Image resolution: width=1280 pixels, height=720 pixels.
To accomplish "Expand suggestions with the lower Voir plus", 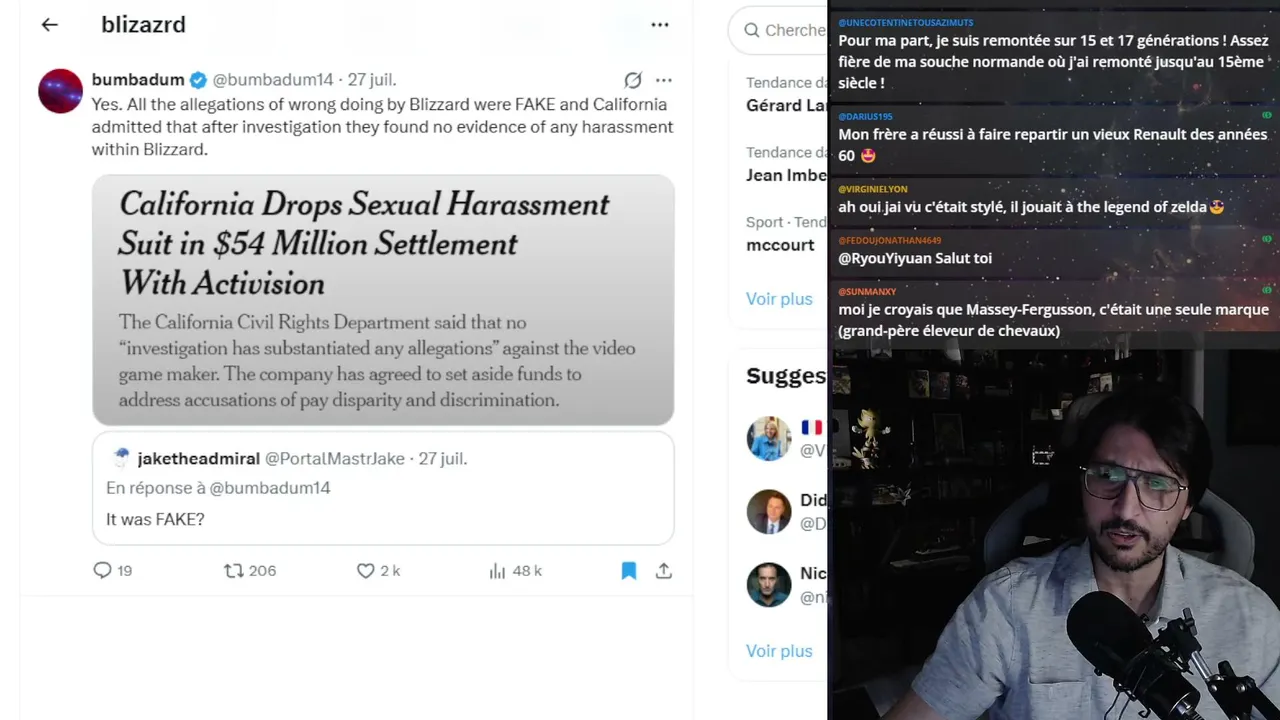I will tap(779, 650).
